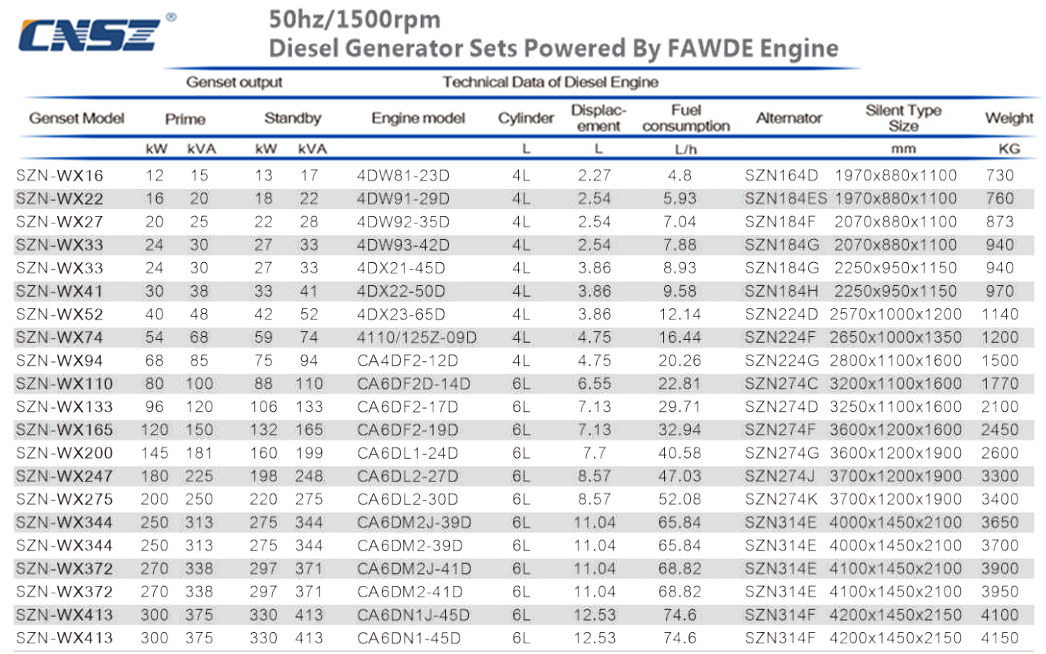Click engine model "4DX23-65D"

click(401, 314)
